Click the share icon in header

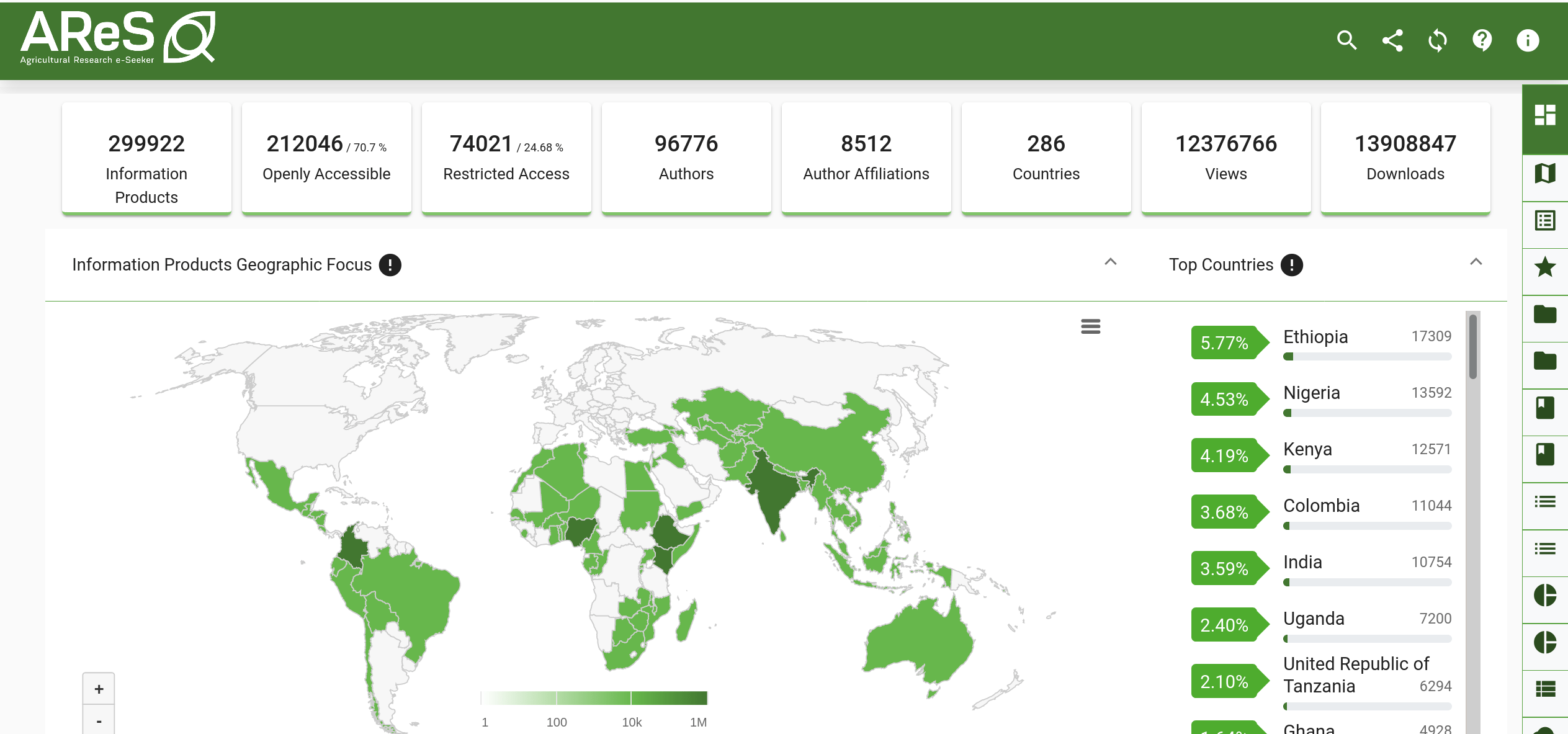coord(1392,40)
